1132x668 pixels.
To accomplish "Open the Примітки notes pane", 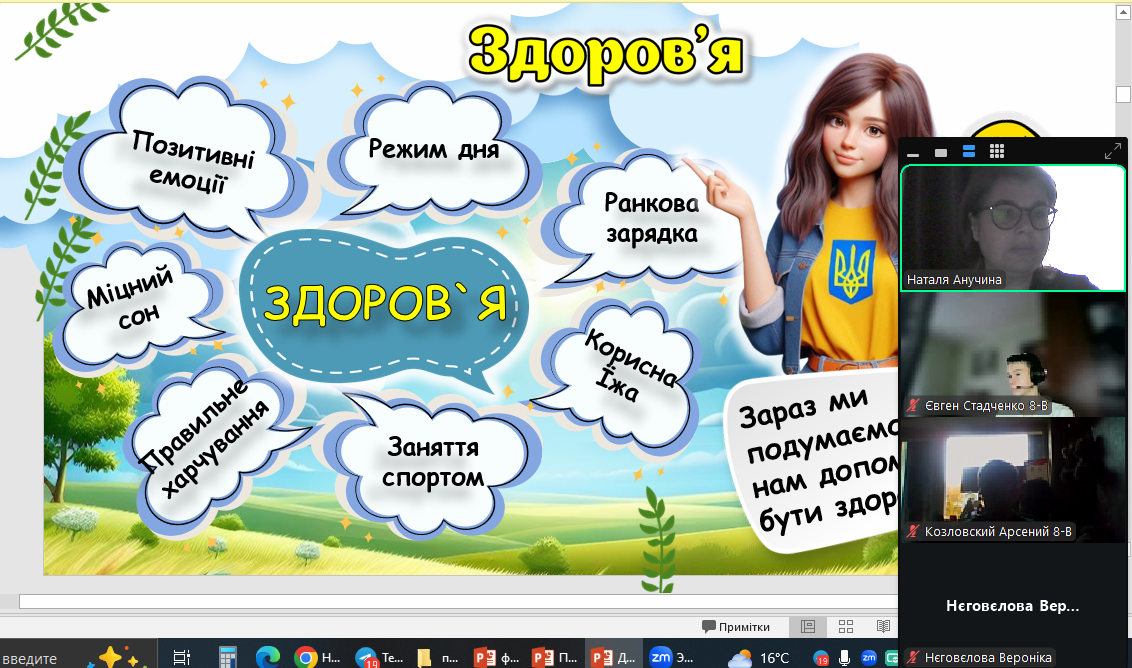I will [736, 627].
